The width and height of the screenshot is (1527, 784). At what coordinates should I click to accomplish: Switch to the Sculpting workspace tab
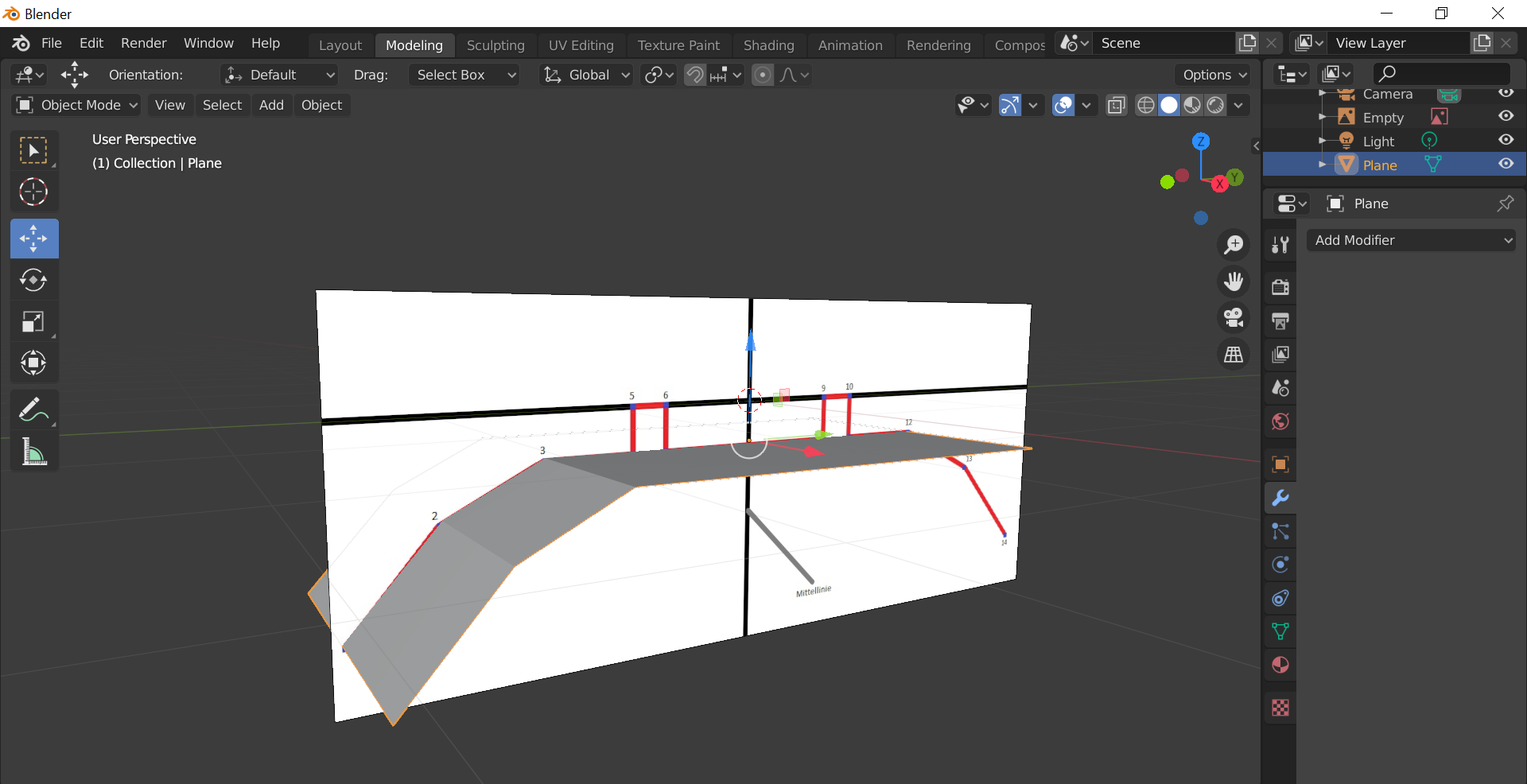[495, 45]
